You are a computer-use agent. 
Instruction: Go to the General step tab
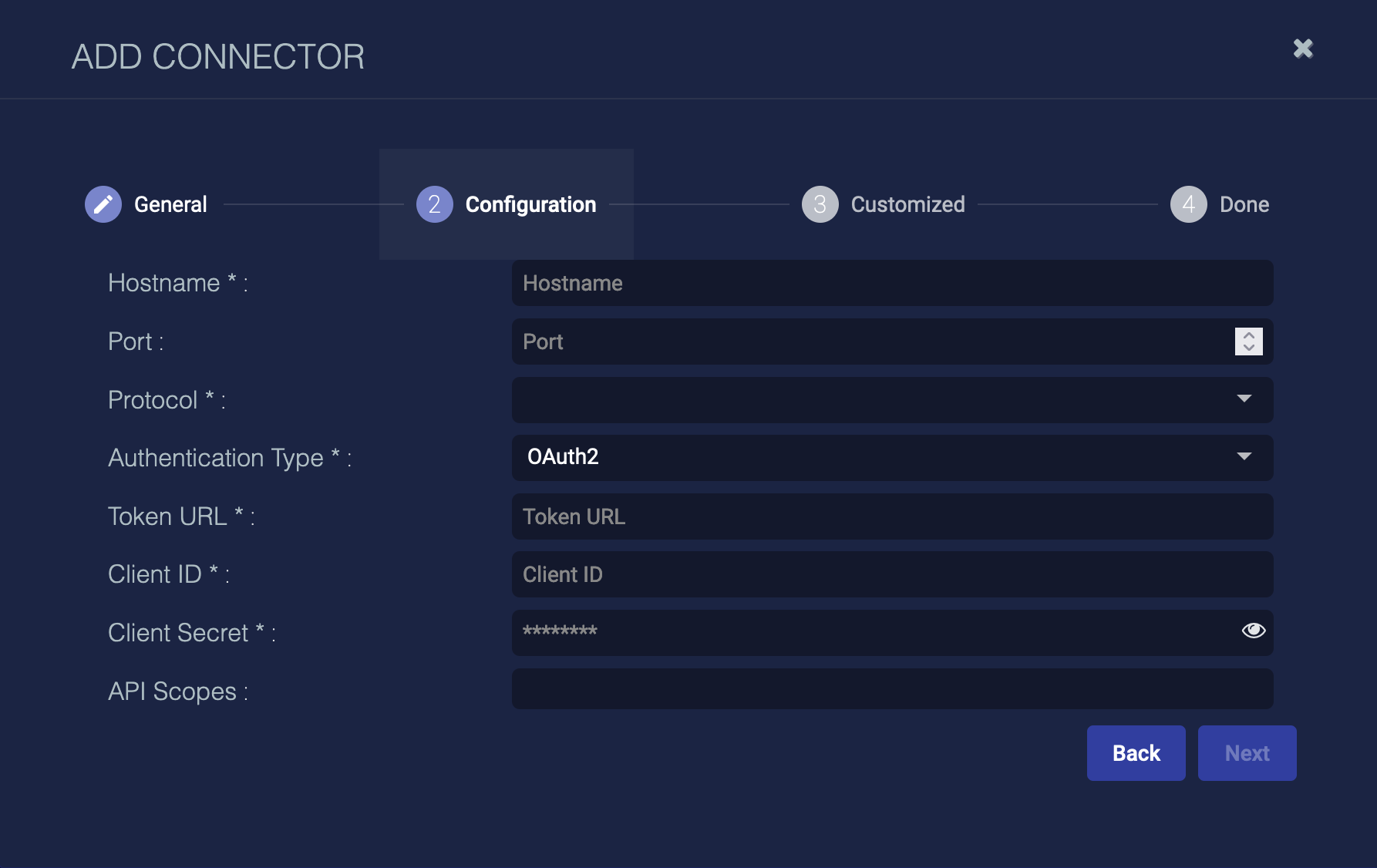(x=170, y=204)
